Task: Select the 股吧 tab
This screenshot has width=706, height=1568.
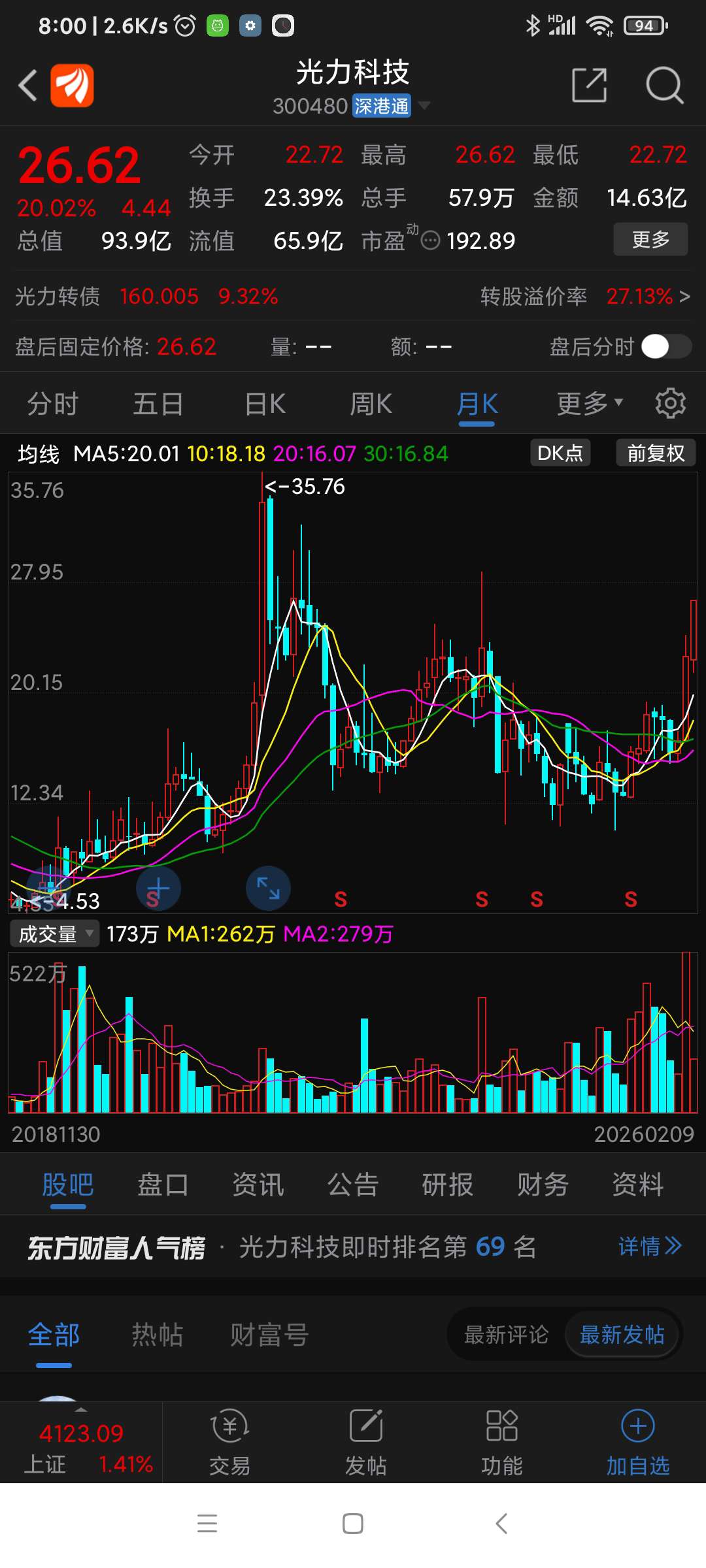Action: point(68,1184)
